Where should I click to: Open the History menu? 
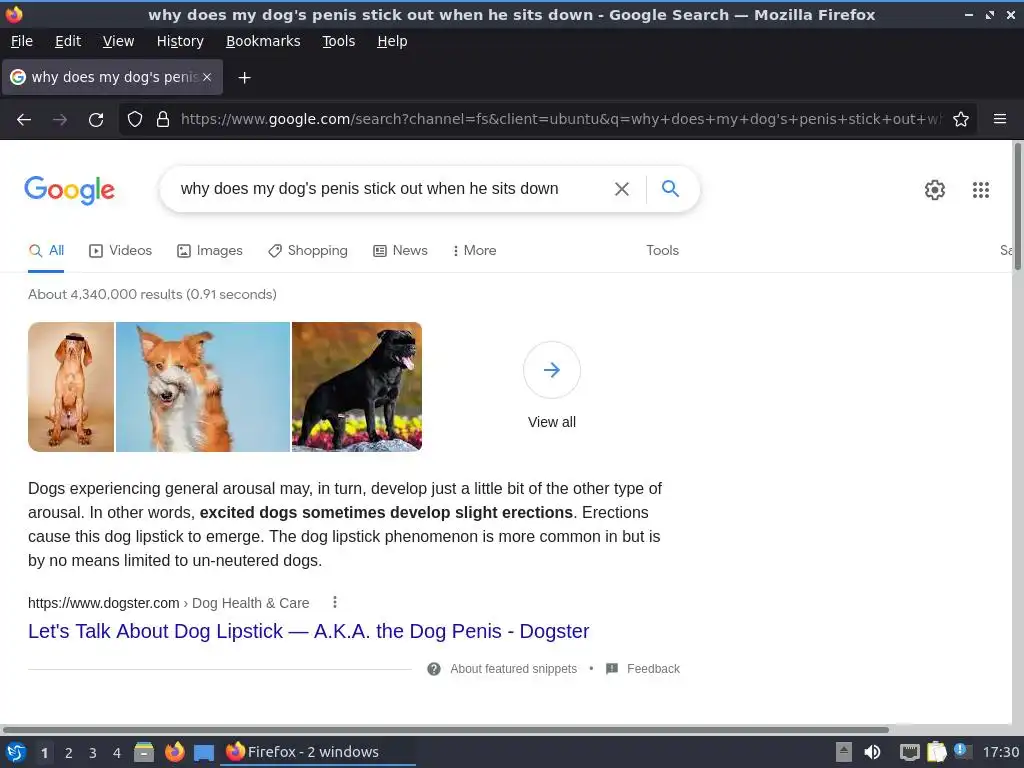(x=180, y=41)
